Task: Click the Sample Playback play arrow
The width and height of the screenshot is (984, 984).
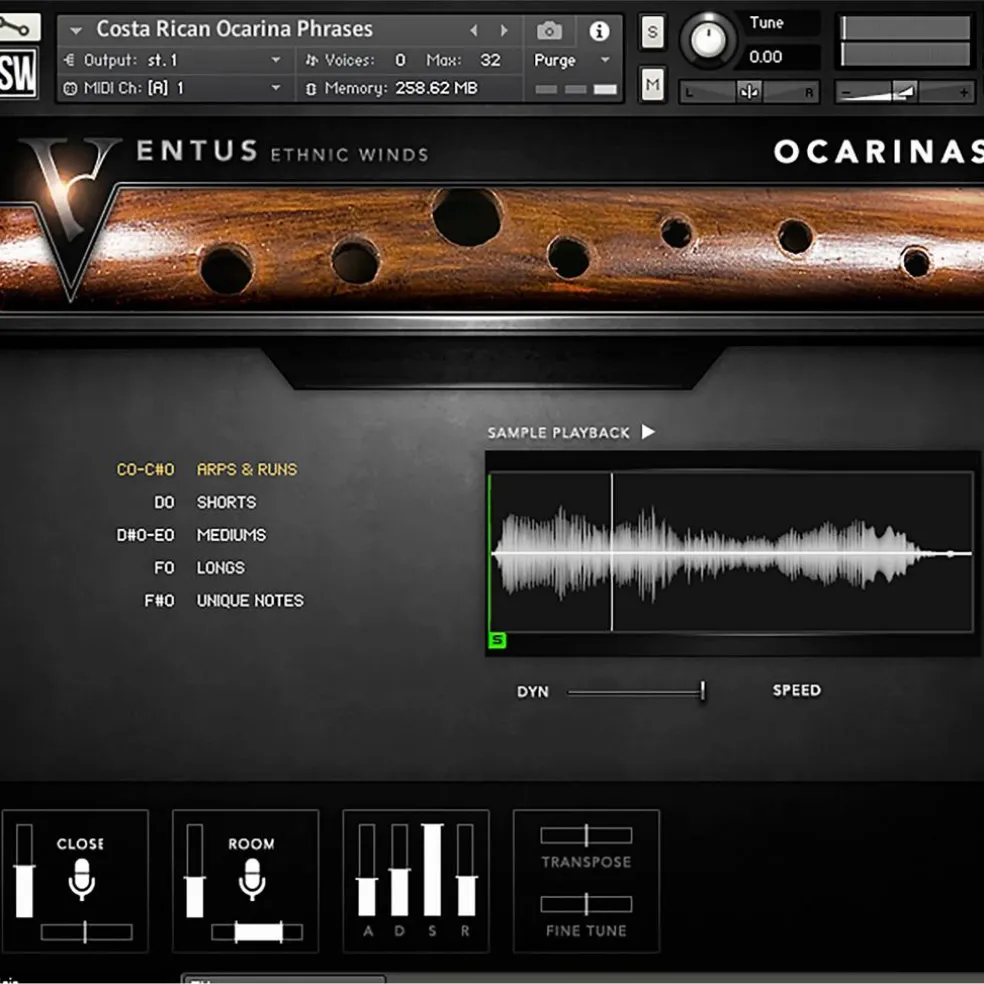Action: (648, 432)
